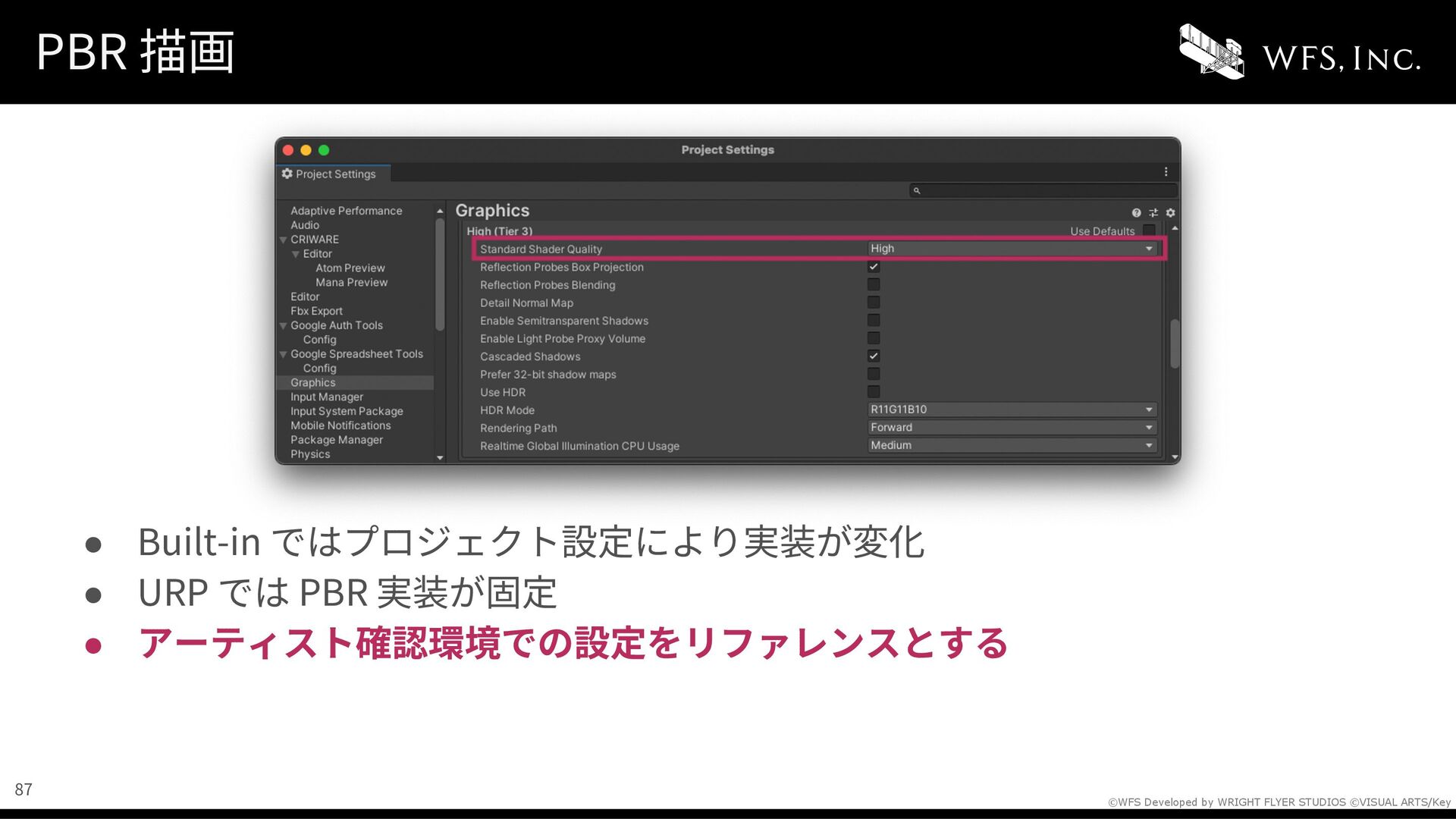The image size is (1456, 819).
Task: Click sidebar scrollbar up arrow
Action: (440, 212)
